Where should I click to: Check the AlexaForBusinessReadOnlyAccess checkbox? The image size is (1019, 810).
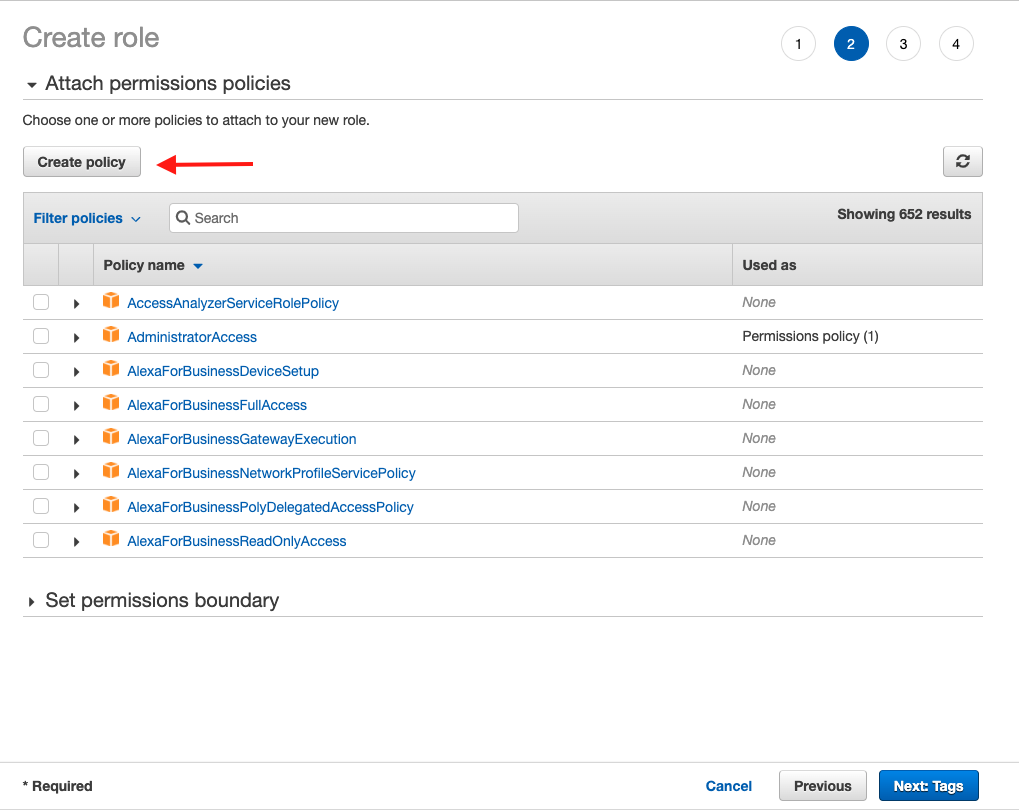pos(41,540)
